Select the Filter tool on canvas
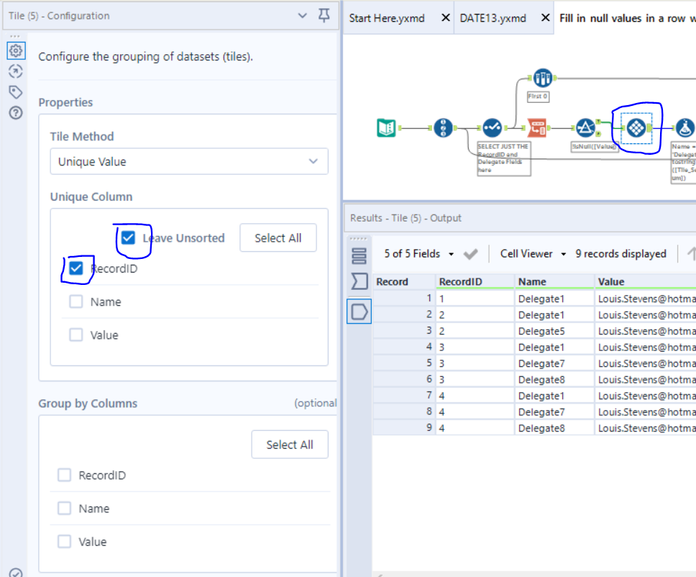The width and height of the screenshot is (696, 577). (x=585, y=128)
